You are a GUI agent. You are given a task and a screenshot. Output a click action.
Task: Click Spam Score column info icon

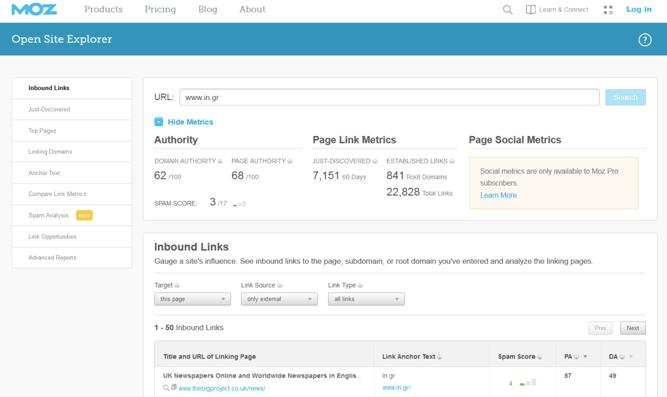point(540,357)
